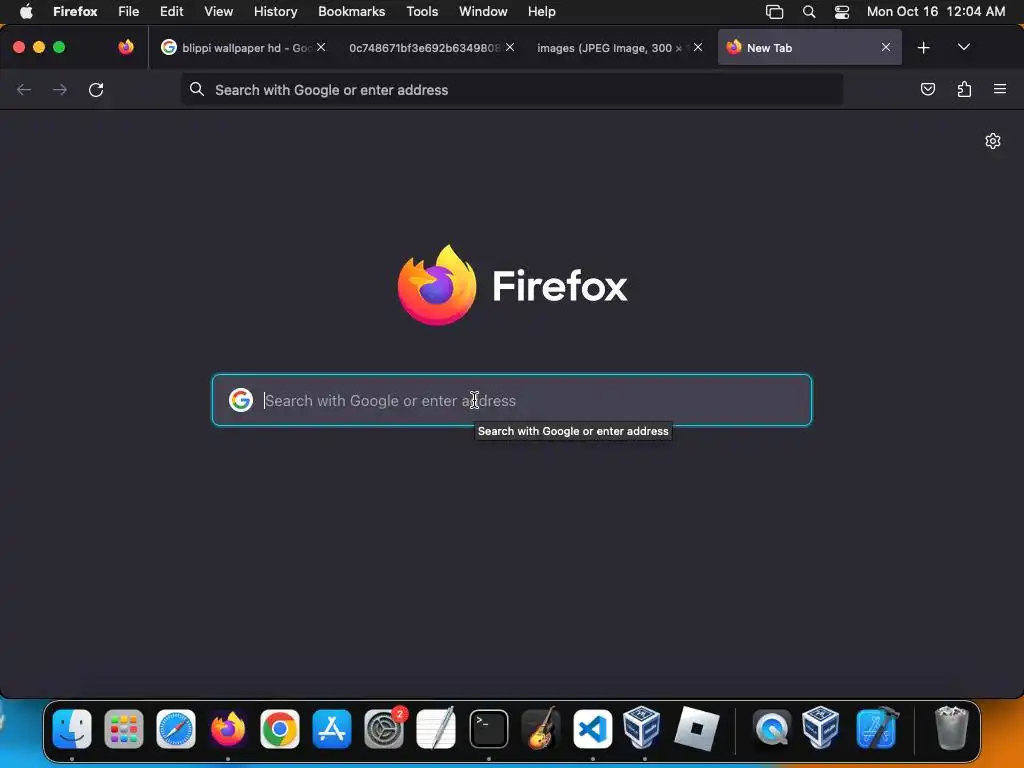Open System Settings from the dock
This screenshot has width=1024, height=768.
coord(384,729)
